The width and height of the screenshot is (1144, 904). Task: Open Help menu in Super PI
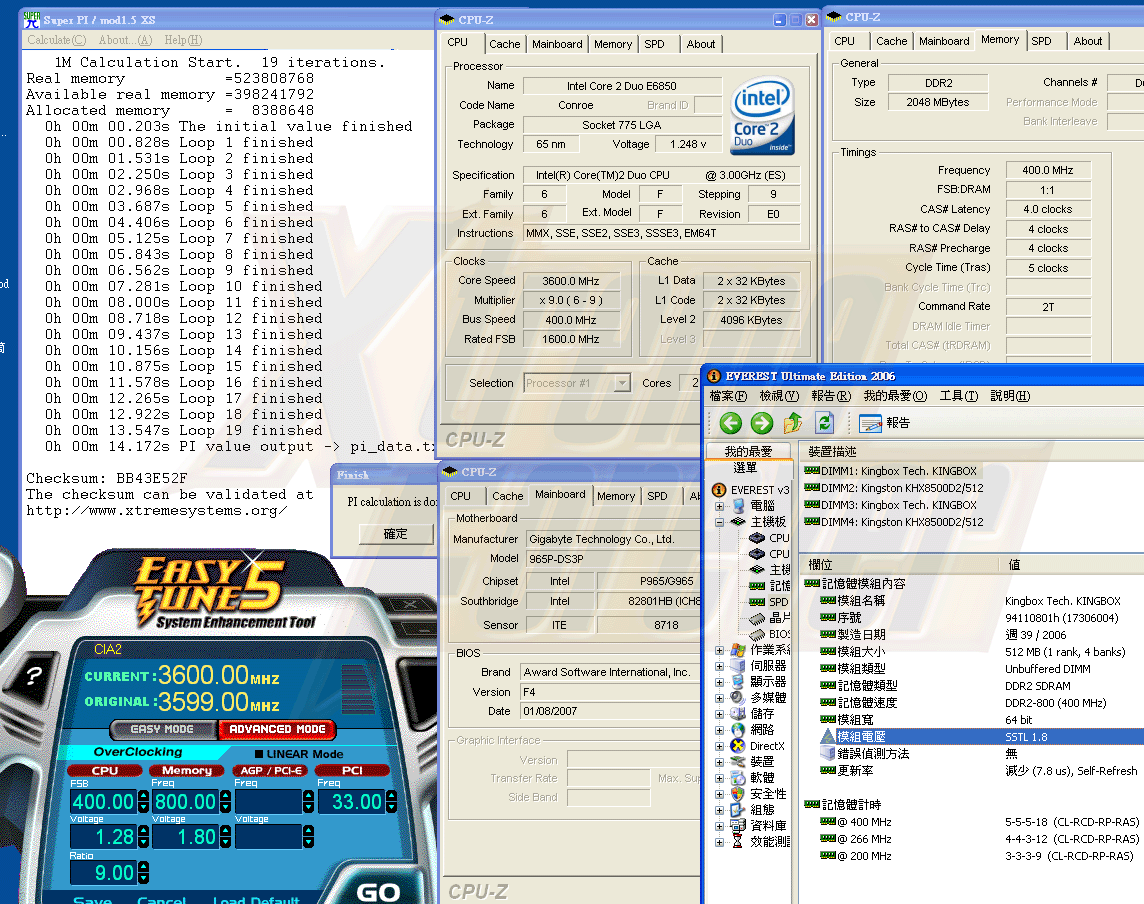click(x=183, y=40)
